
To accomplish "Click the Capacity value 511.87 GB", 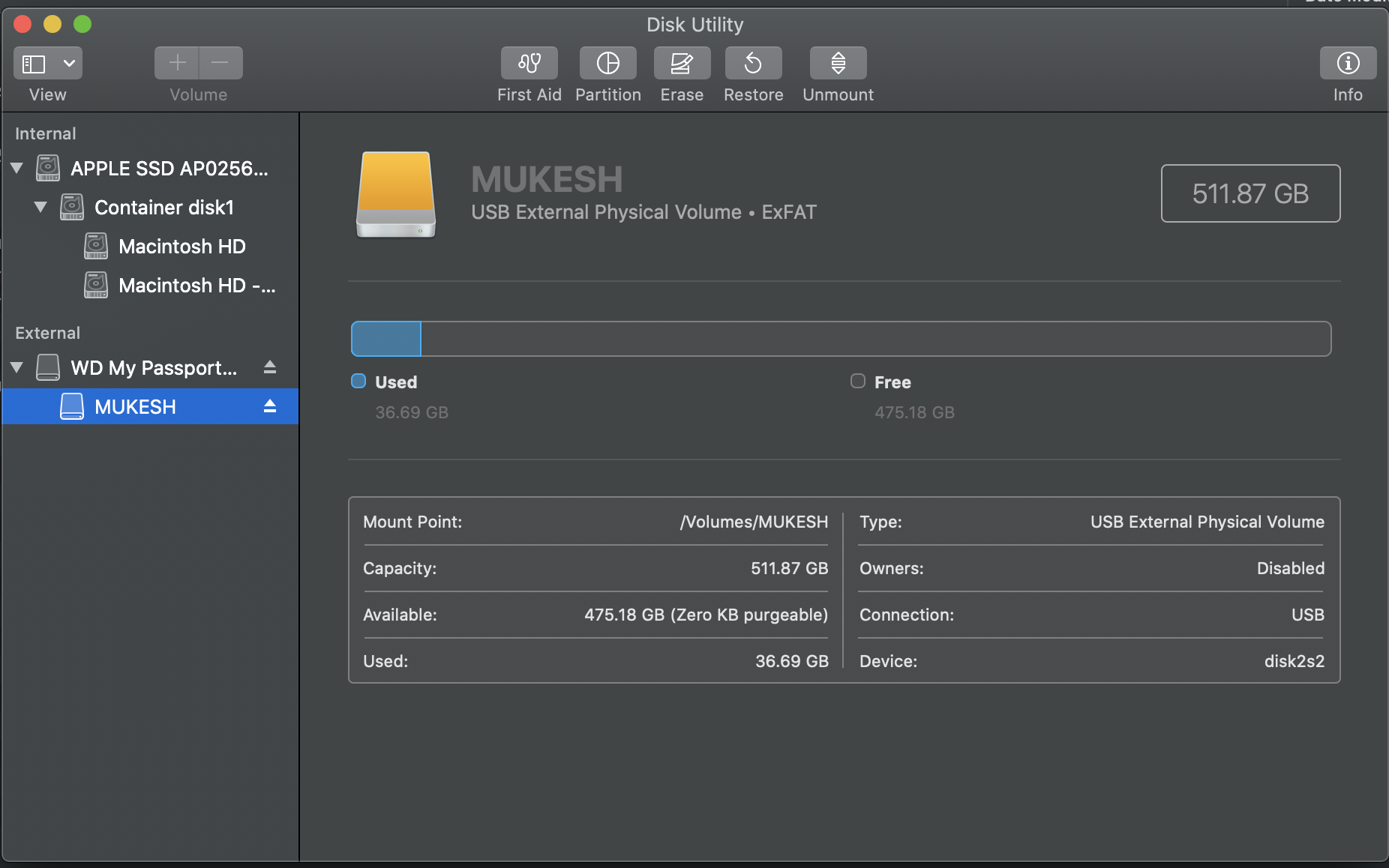I will [x=790, y=568].
